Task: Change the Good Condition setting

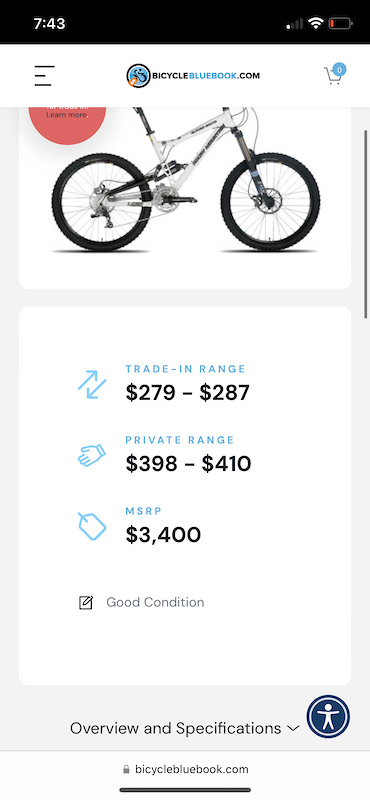Action: coord(155,603)
